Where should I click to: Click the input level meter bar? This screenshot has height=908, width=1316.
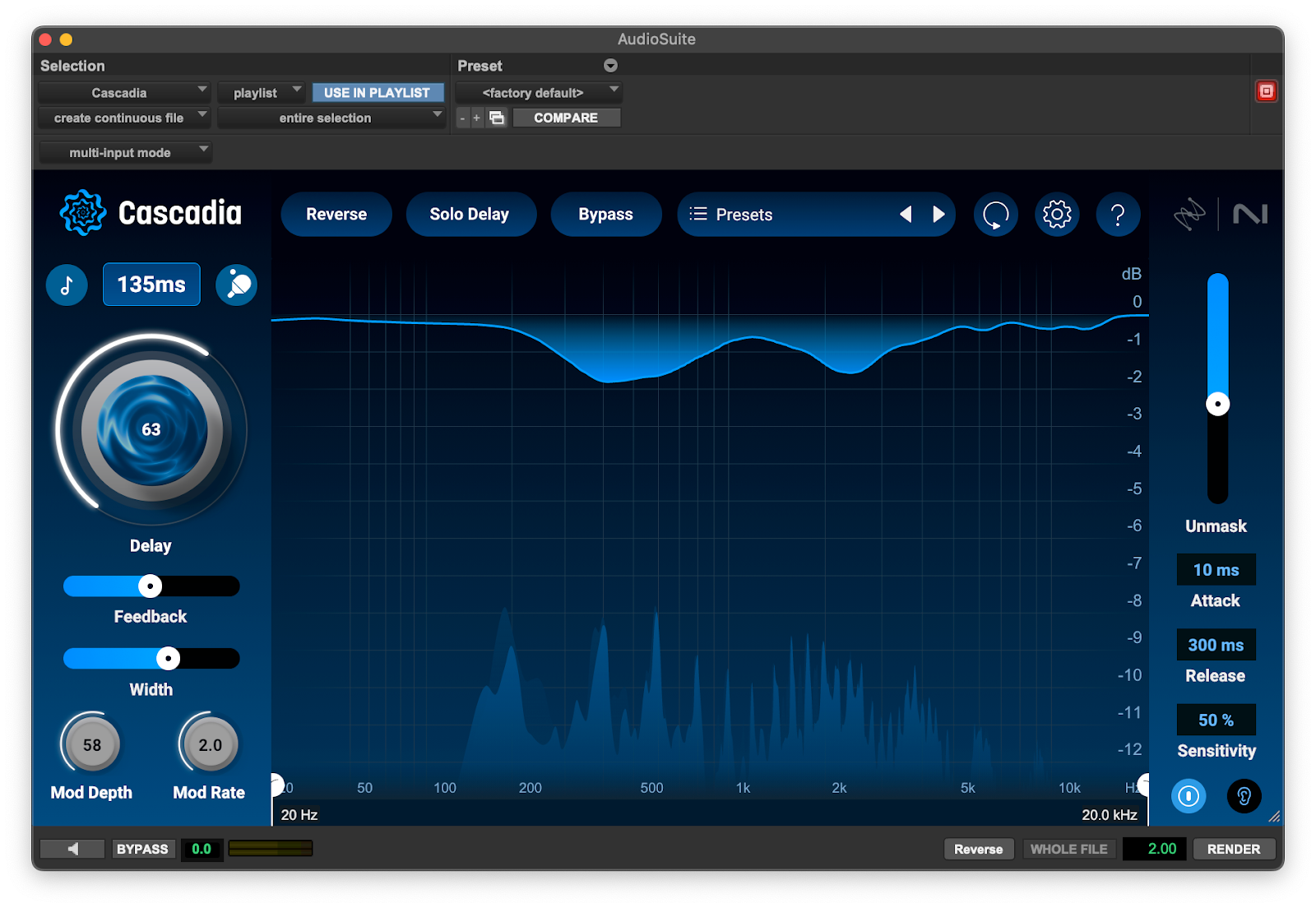(271, 849)
